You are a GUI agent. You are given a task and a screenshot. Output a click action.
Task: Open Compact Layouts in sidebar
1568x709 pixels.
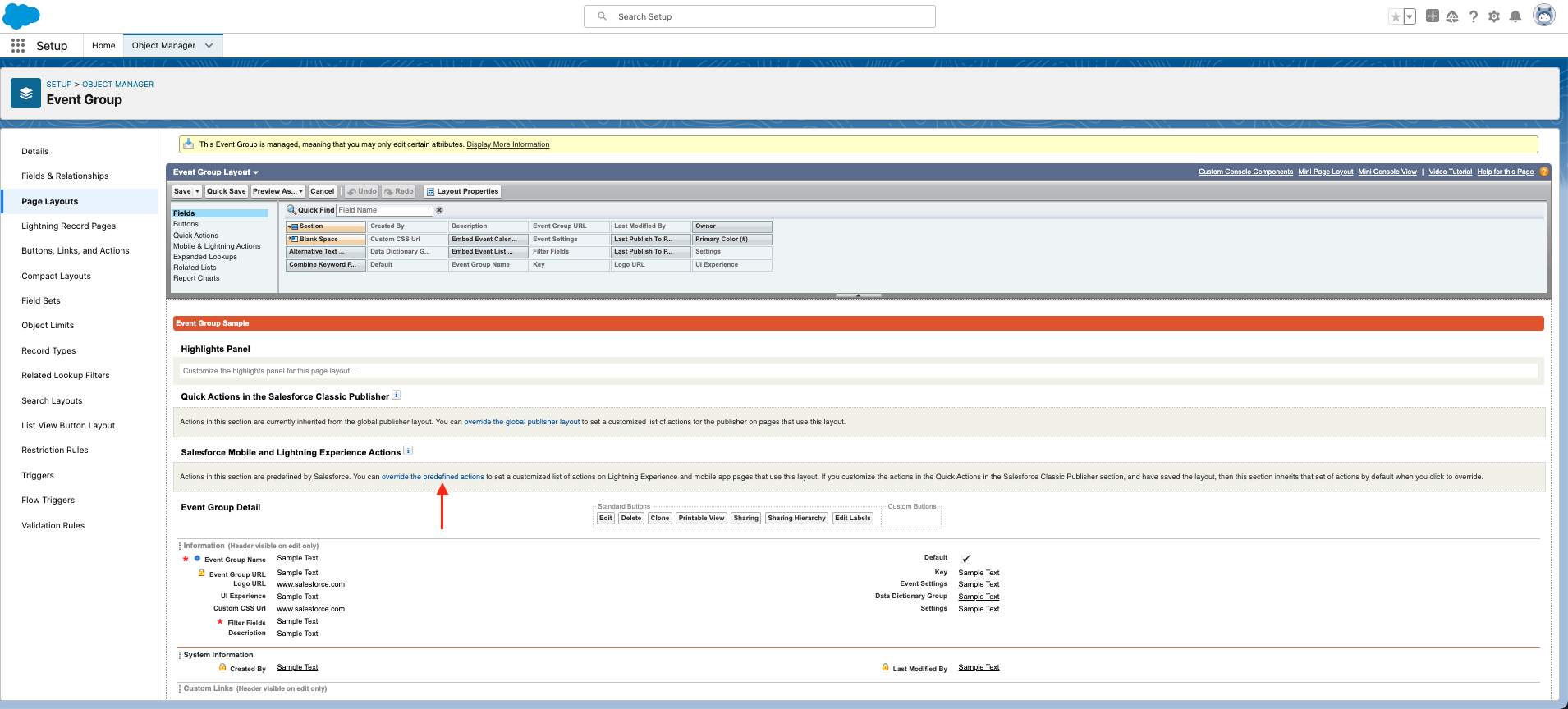(x=56, y=276)
